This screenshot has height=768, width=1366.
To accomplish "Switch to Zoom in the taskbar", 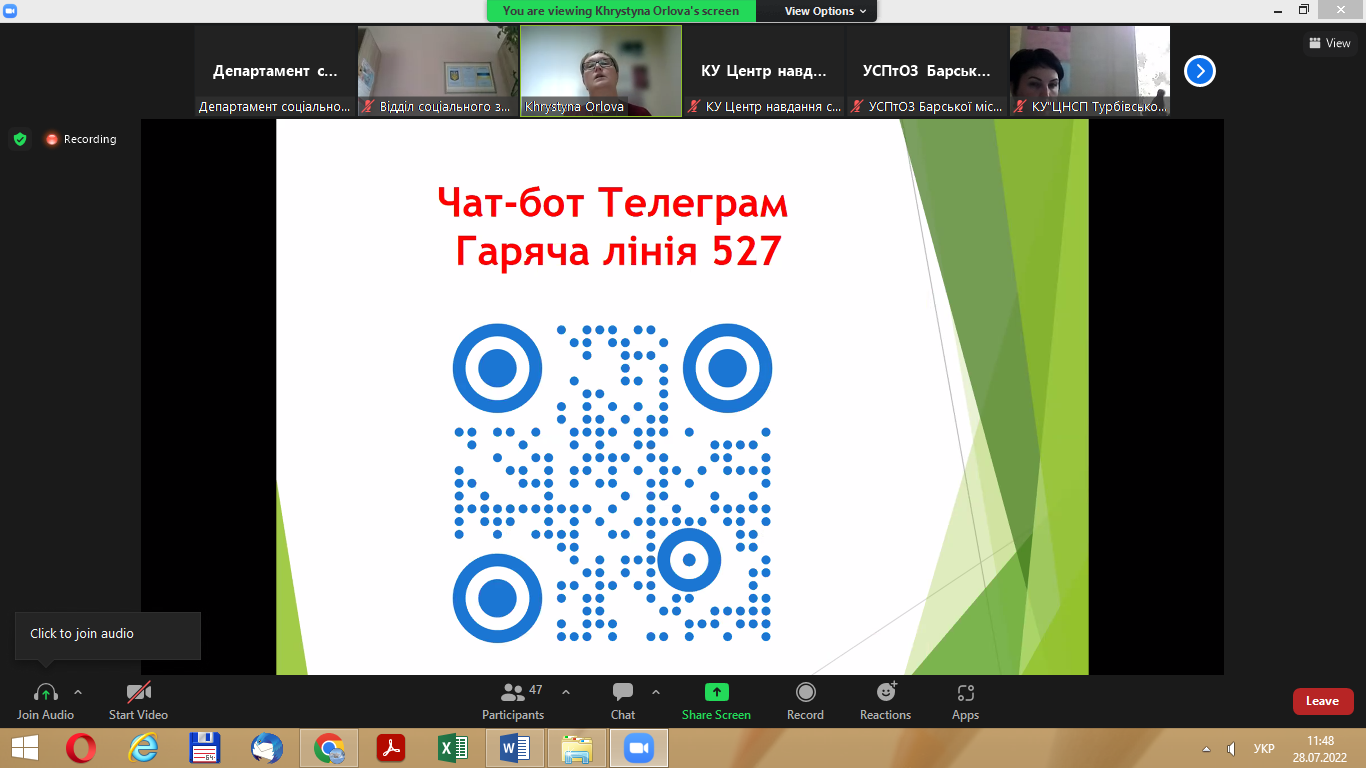I will (638, 748).
